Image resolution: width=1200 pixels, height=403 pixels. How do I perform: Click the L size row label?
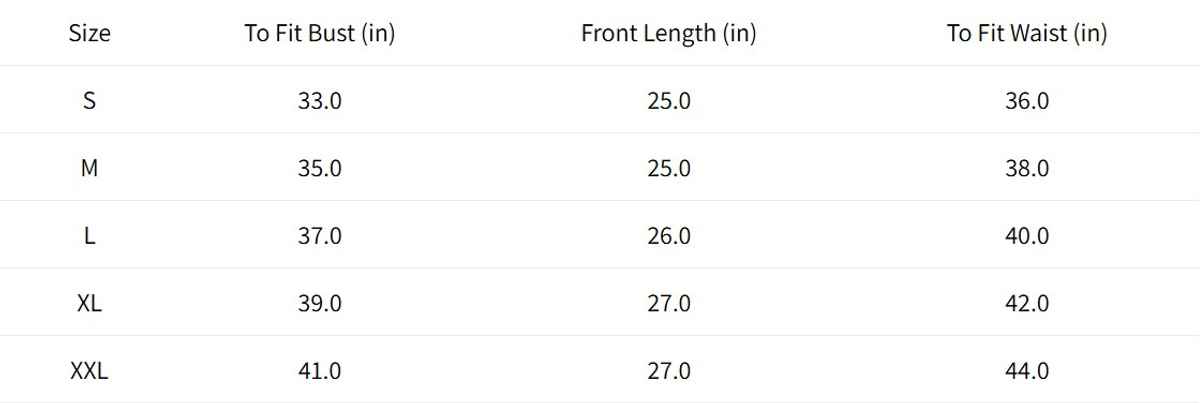[x=89, y=236]
